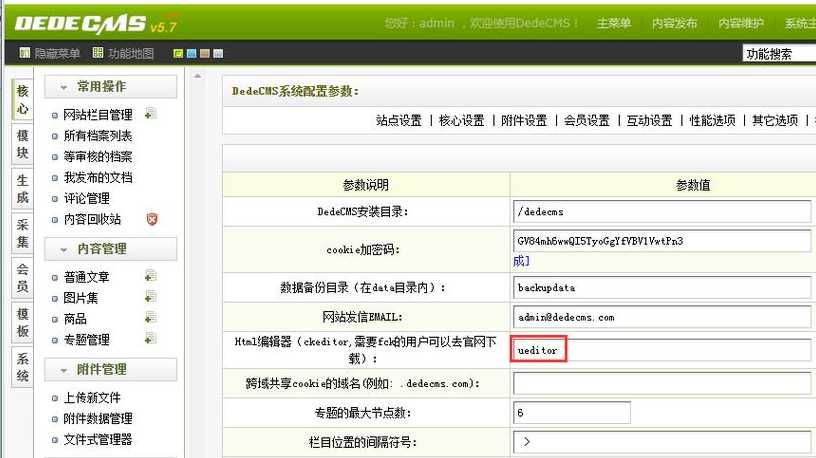Viewport: 816px width, 458px height.
Task: Click add icon beside 网站栏目管理
Action: pyautogui.click(x=150, y=113)
